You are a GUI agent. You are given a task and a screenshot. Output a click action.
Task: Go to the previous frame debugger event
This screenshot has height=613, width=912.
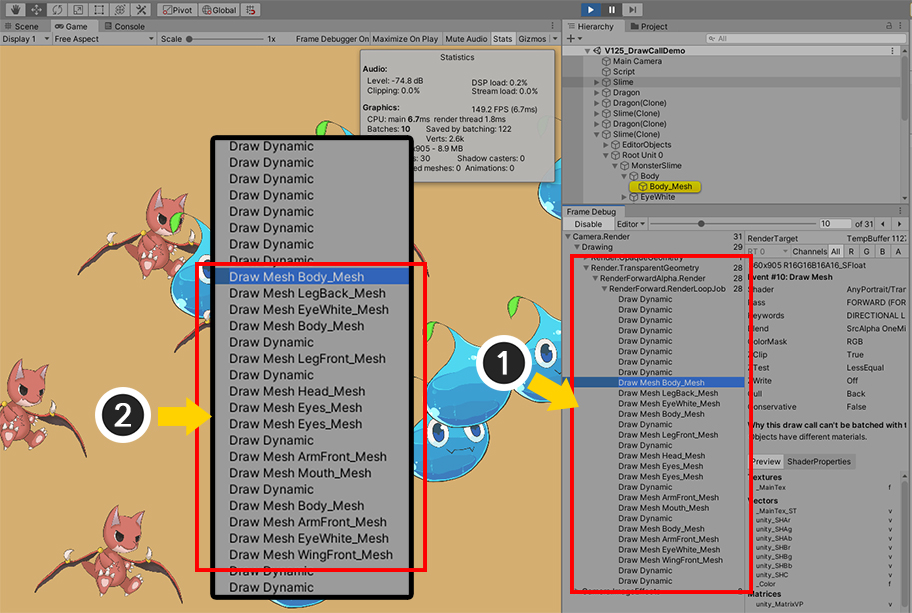click(883, 224)
